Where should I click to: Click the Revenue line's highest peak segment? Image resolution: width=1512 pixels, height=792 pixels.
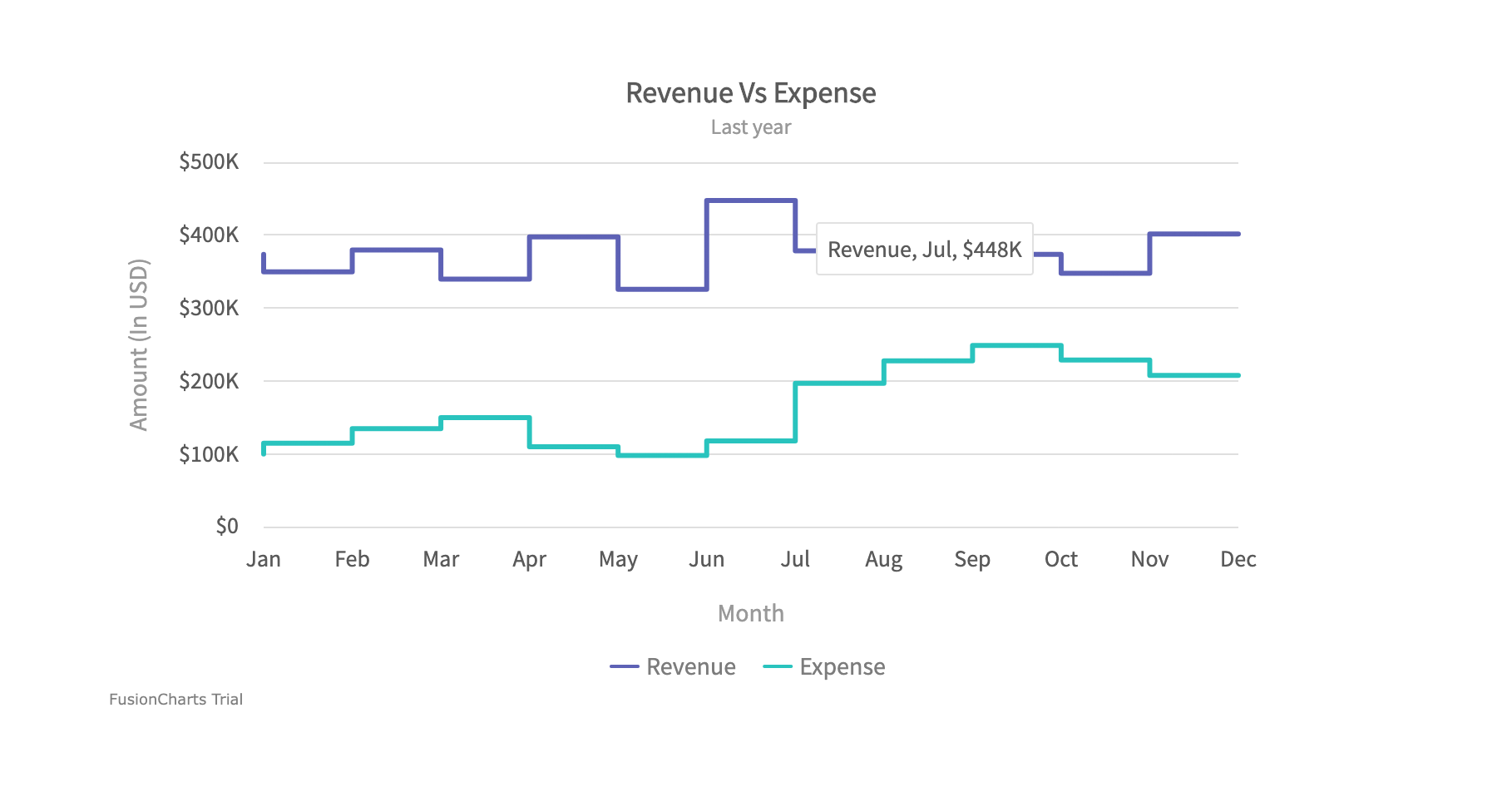coord(751,200)
